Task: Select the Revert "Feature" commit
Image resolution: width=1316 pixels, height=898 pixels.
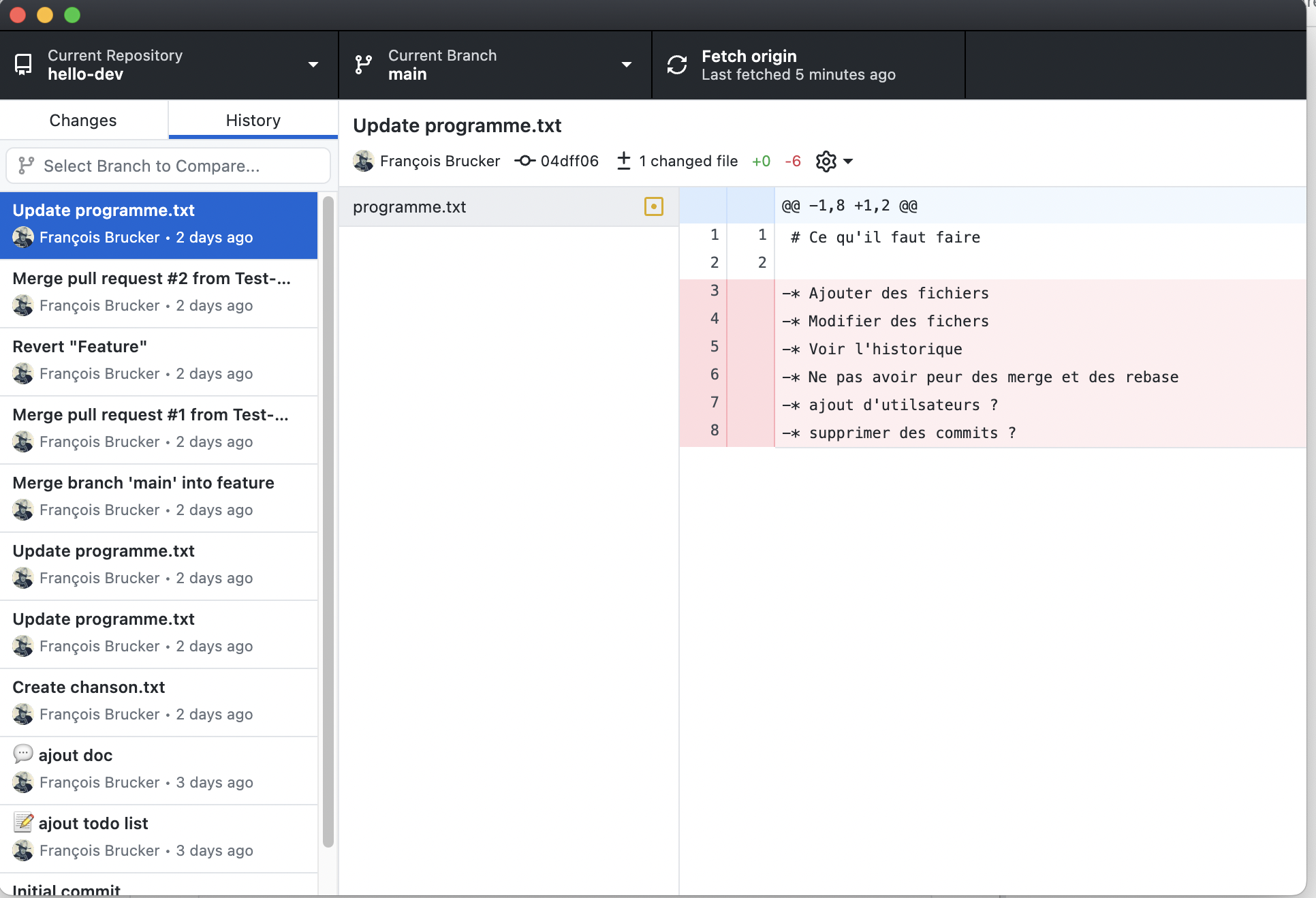Action: (159, 360)
